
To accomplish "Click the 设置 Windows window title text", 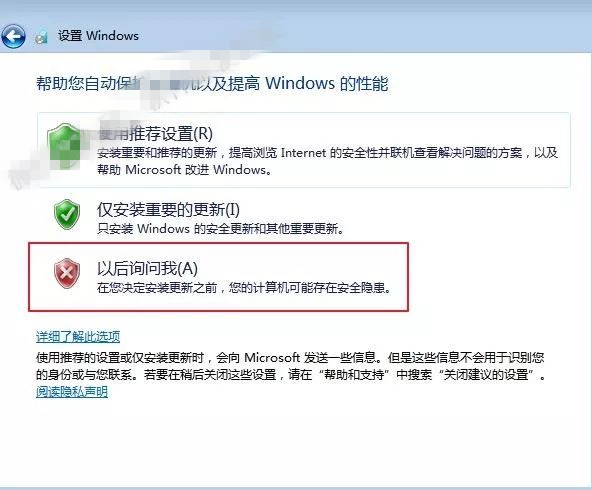I will pyautogui.click(x=98, y=36).
